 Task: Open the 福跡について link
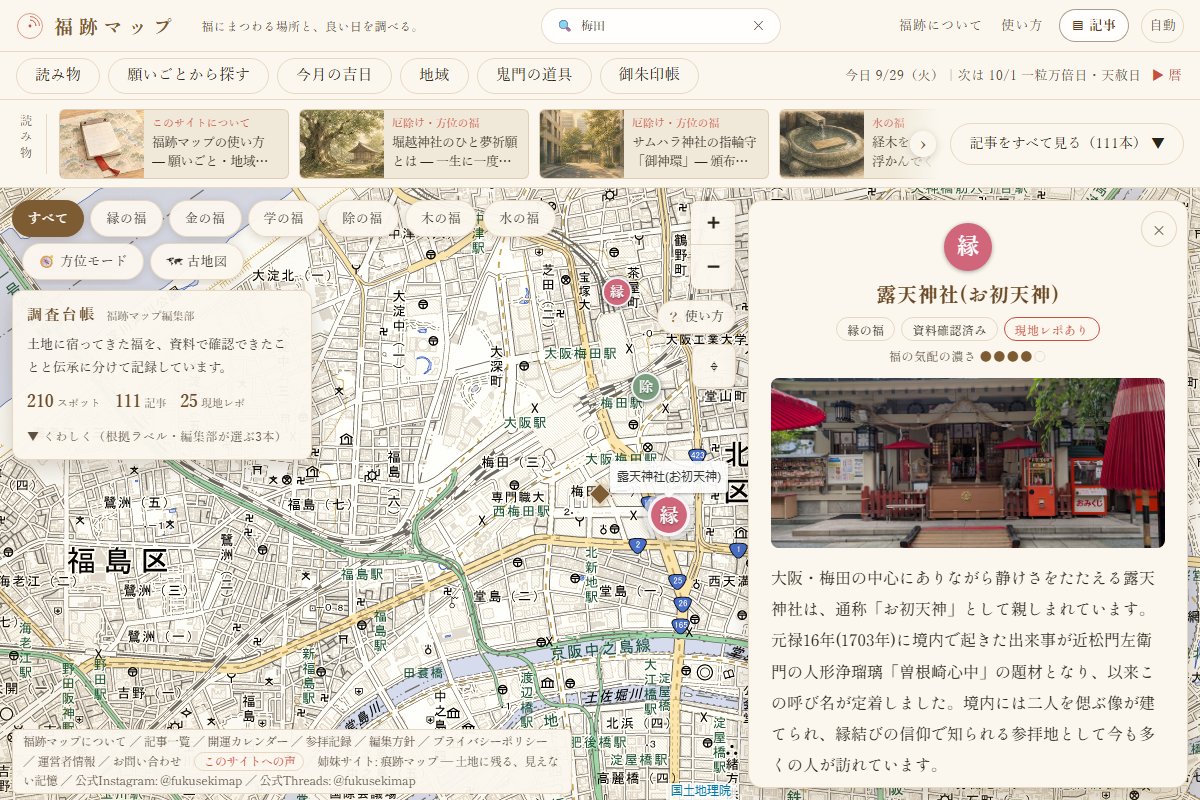pos(941,26)
